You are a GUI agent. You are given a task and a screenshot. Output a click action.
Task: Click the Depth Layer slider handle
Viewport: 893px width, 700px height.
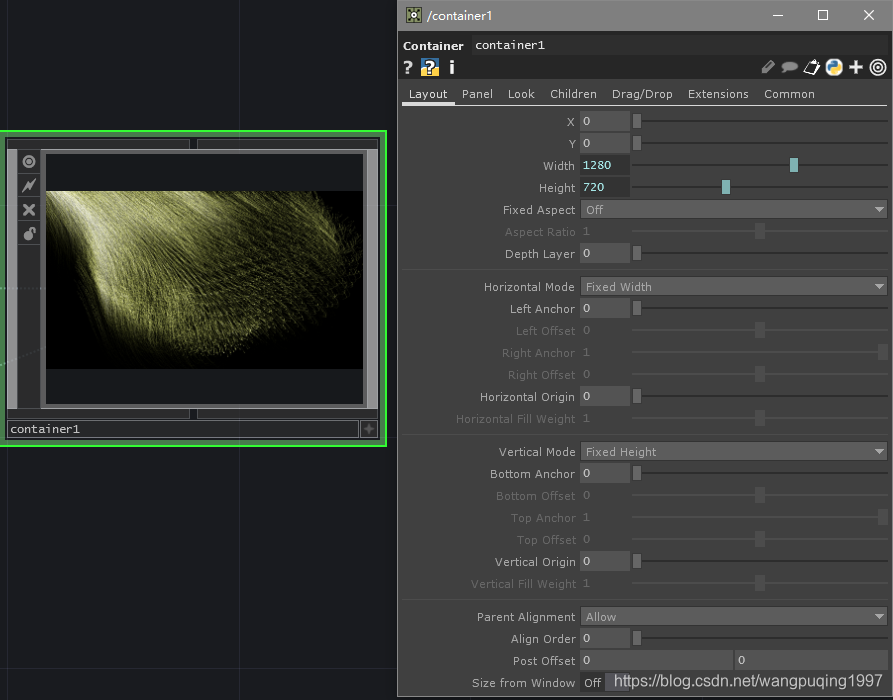click(637, 253)
